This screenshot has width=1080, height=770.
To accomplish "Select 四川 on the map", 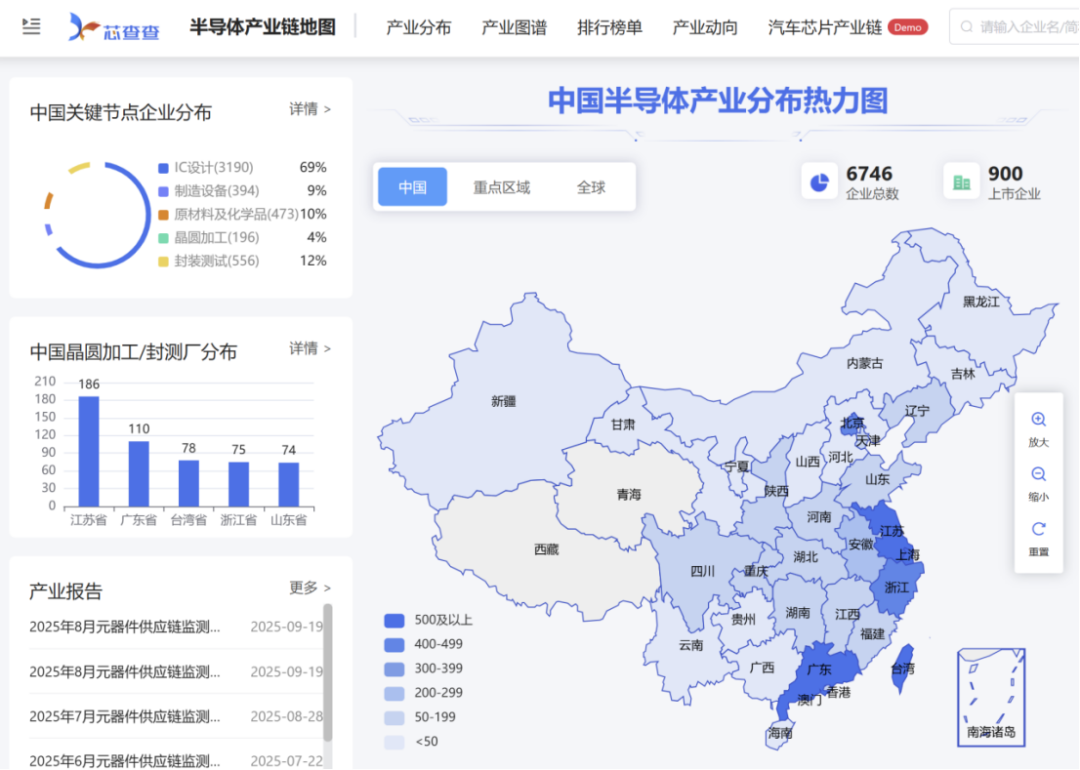I will tap(703, 571).
